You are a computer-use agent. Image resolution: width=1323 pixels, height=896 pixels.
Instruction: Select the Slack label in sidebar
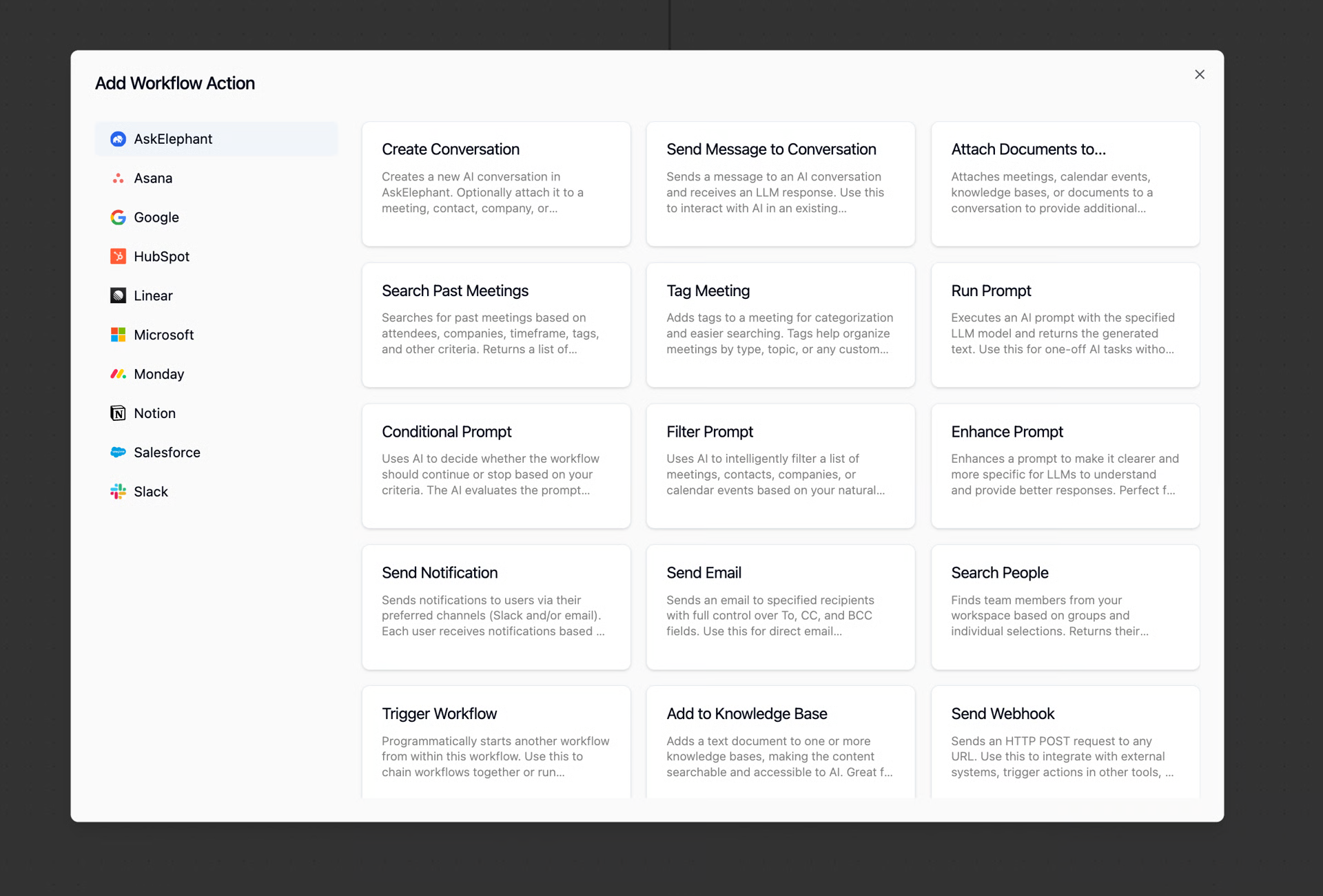point(151,492)
